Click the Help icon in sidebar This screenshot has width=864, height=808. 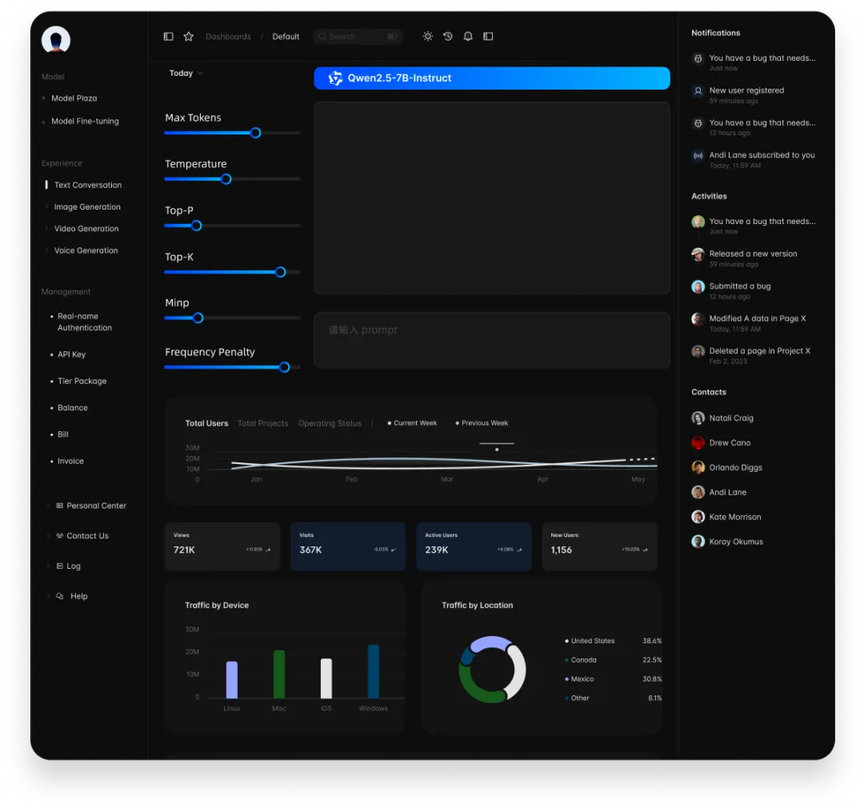point(60,596)
